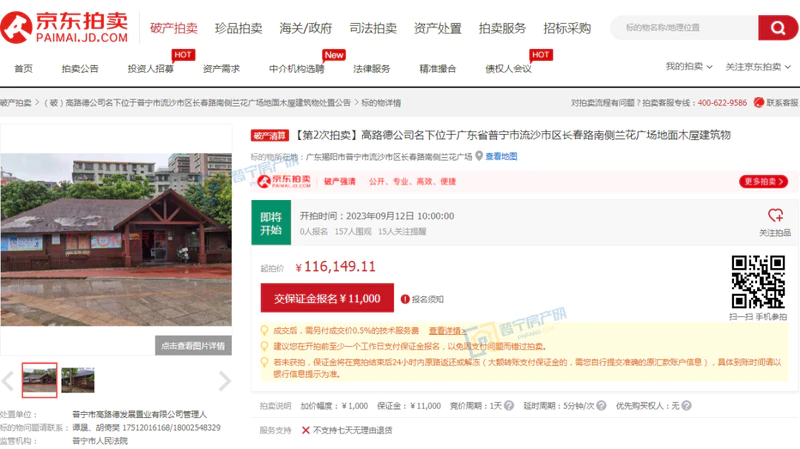Expand the 我的拍卖 dropdown
Screen dimensions: 800x449
pos(688,67)
